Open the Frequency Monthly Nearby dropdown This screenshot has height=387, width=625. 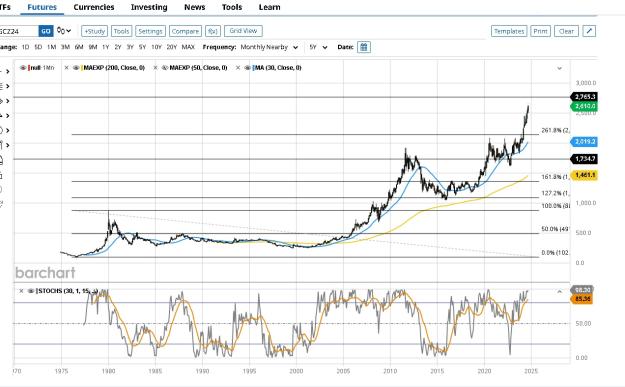point(269,47)
